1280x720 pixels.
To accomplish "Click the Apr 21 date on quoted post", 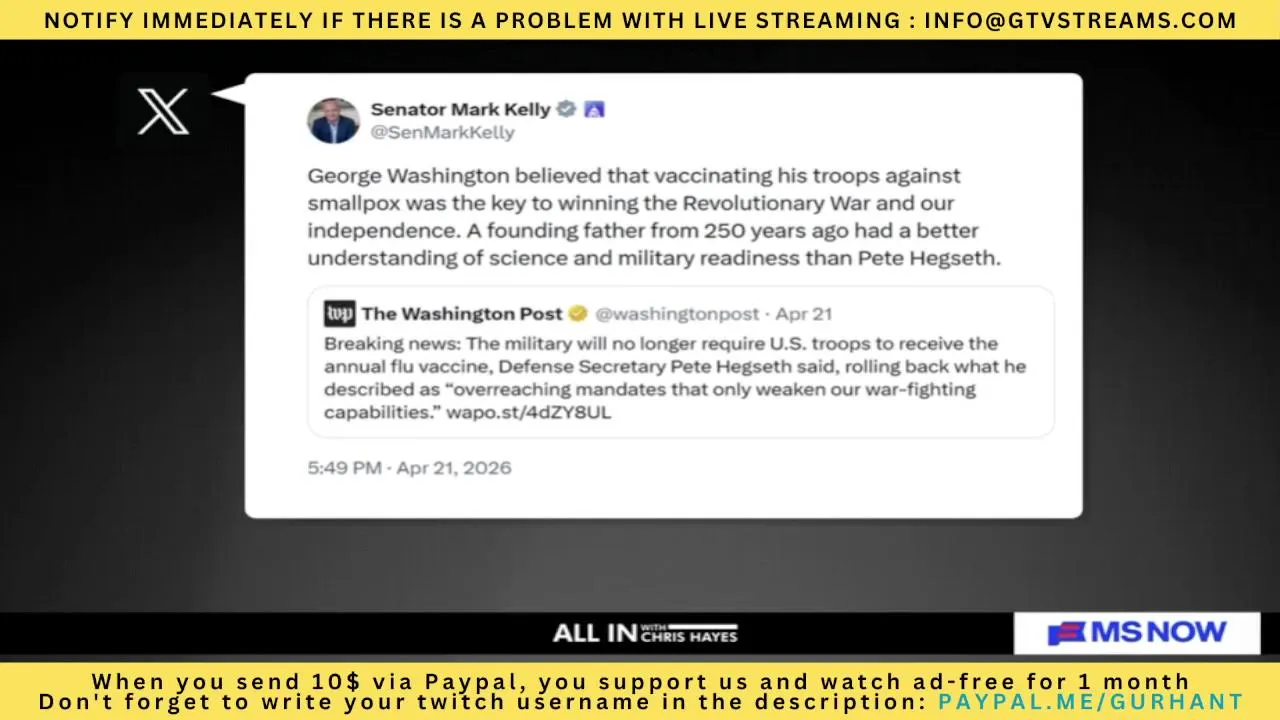I will pyautogui.click(x=804, y=314).
